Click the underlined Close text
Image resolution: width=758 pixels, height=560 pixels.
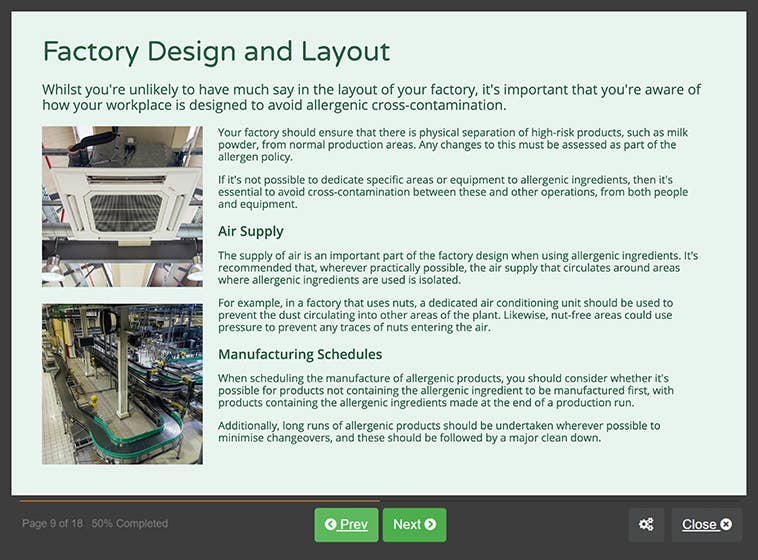(x=699, y=524)
